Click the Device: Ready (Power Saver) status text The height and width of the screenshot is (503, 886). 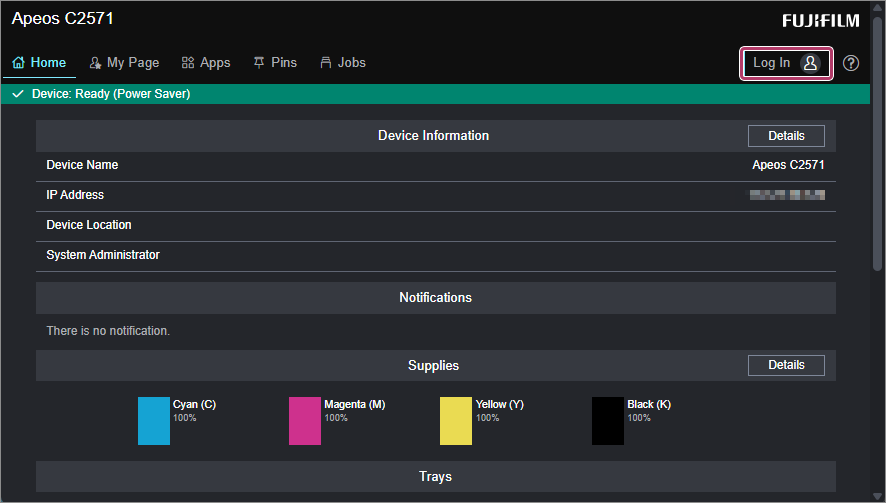[x=111, y=94]
